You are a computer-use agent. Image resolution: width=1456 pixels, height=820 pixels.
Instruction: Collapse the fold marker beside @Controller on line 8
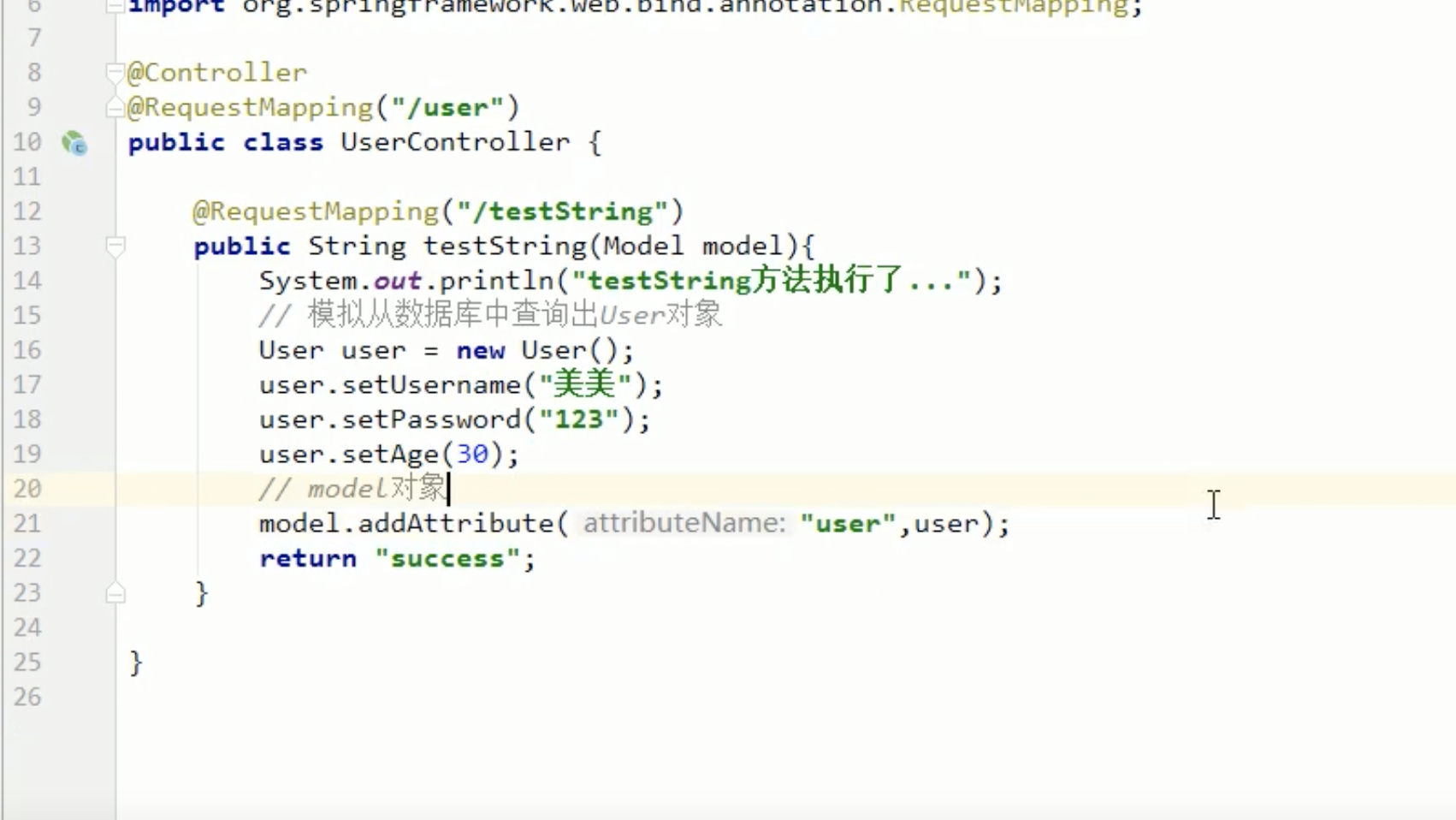[115, 73]
